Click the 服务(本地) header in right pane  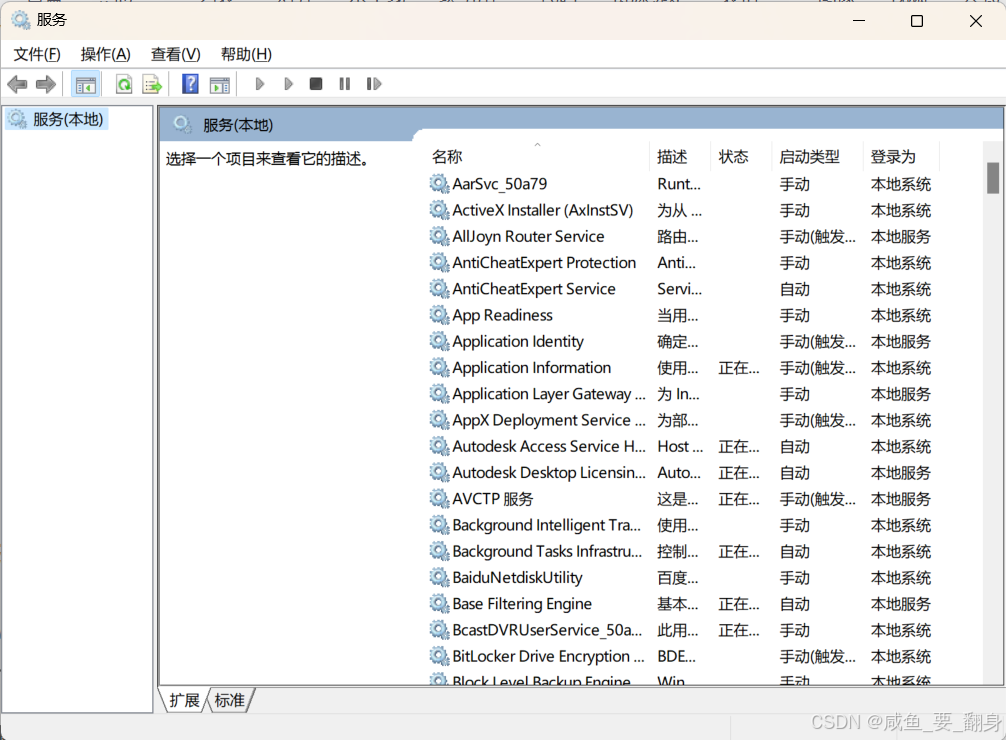[x=238, y=125]
